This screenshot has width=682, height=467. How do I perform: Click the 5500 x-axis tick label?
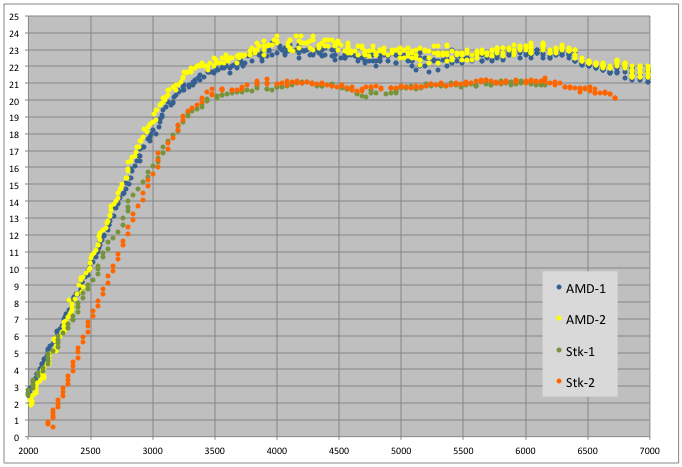pyautogui.click(x=463, y=451)
